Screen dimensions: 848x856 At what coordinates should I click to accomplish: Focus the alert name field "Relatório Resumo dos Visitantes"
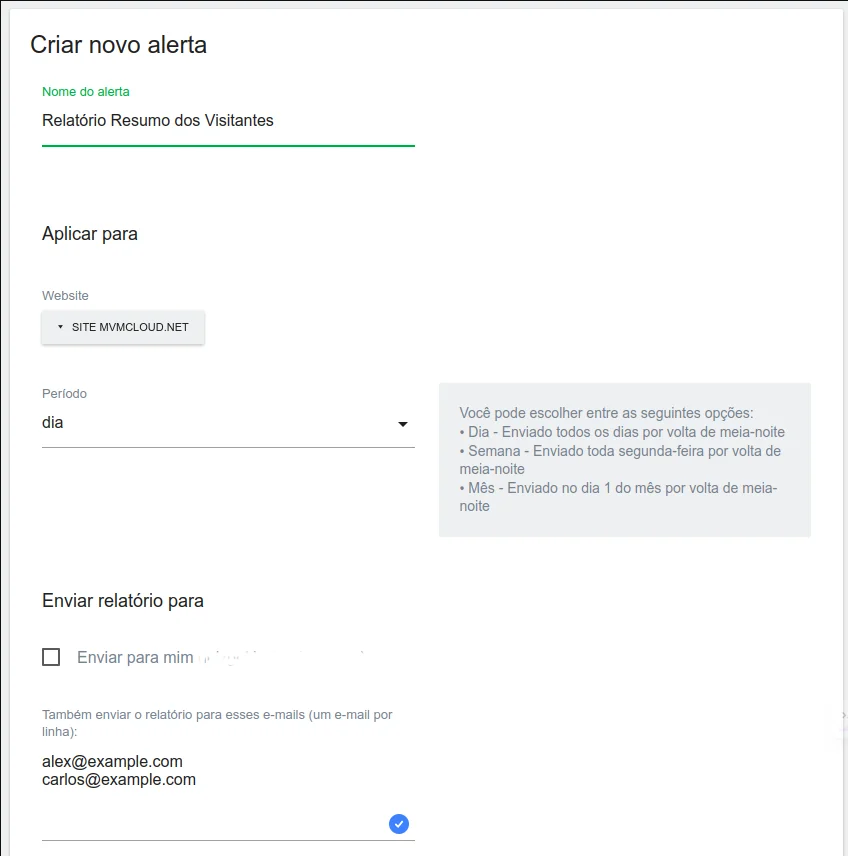[158, 121]
